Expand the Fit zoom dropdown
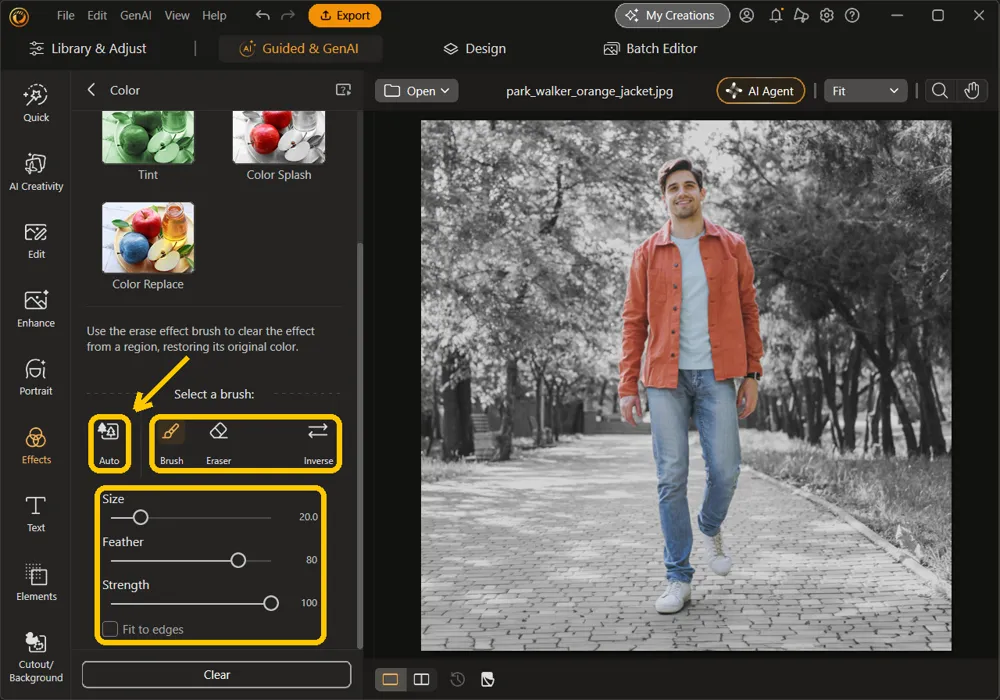This screenshot has width=1000, height=700. pyautogui.click(x=865, y=91)
